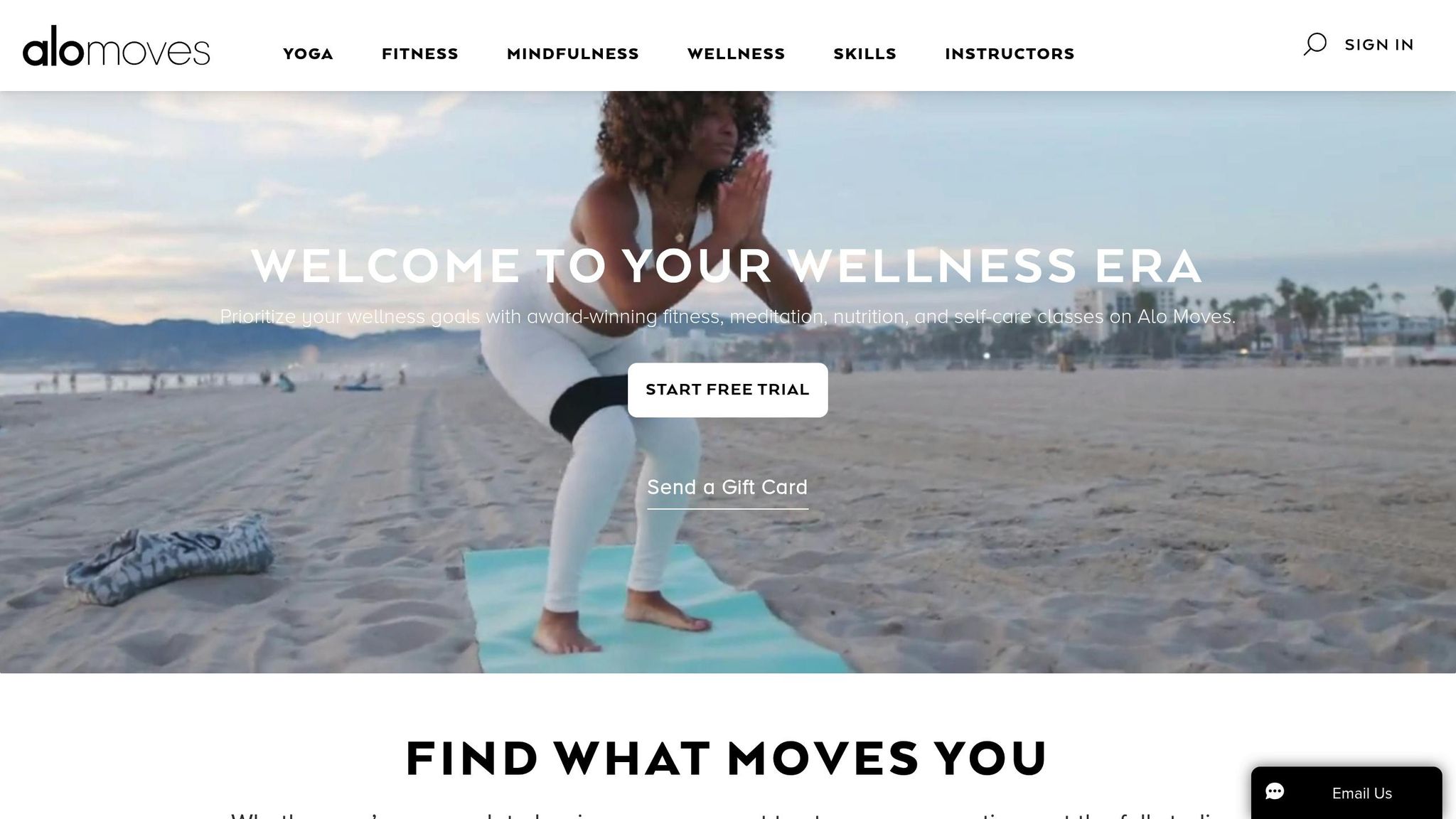Choose Skills from the top navigation
Screen dimensions: 1456x819
(x=865, y=54)
